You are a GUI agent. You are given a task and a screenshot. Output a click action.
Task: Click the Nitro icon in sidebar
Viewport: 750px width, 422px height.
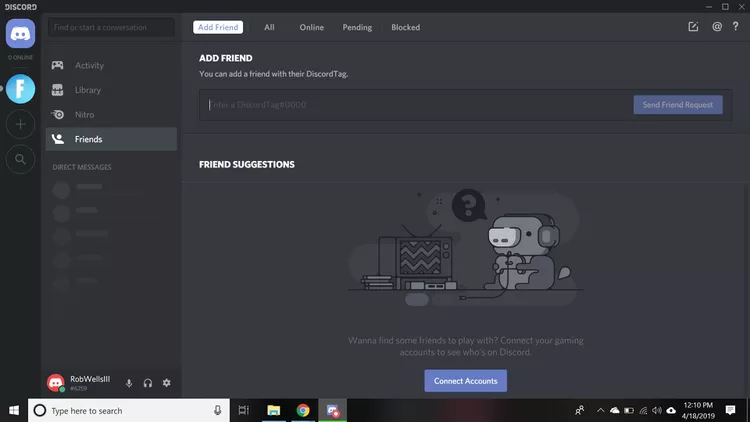[x=57, y=114]
